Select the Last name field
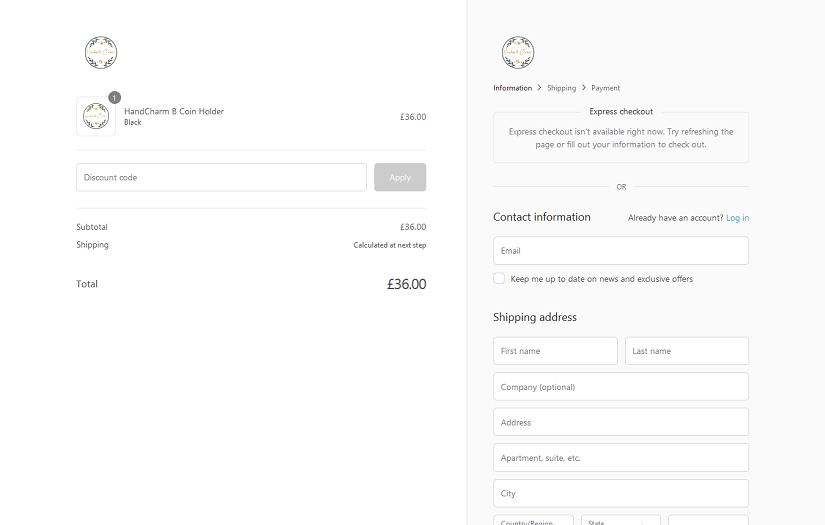 (x=686, y=351)
